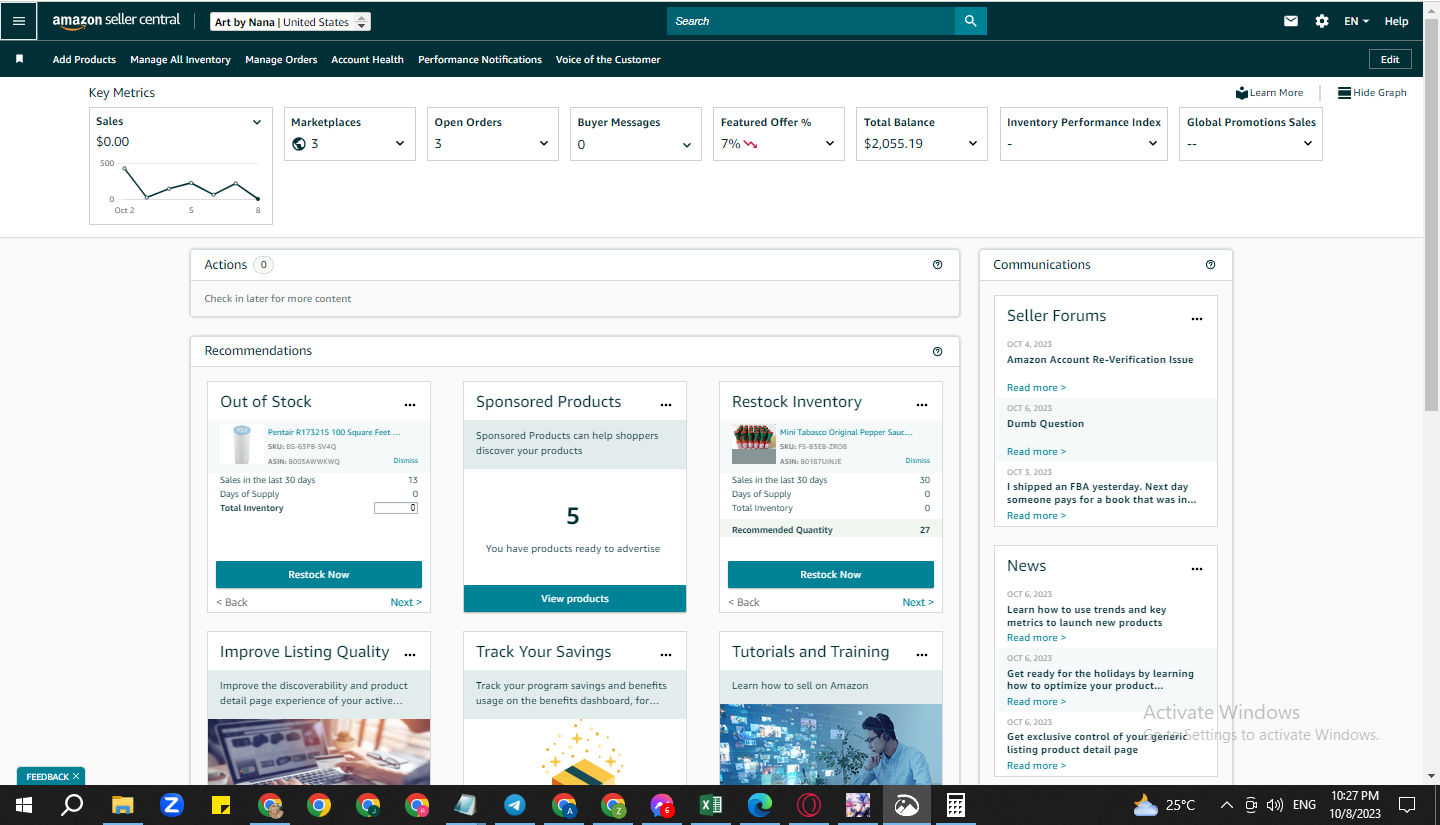1440x825 pixels.
Task: Open the Windows Start menu
Action: pyautogui.click(x=23, y=805)
